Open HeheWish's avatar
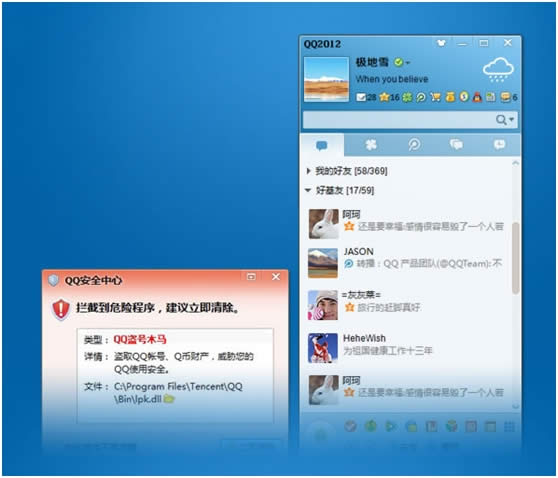The image size is (558, 478). tap(323, 348)
